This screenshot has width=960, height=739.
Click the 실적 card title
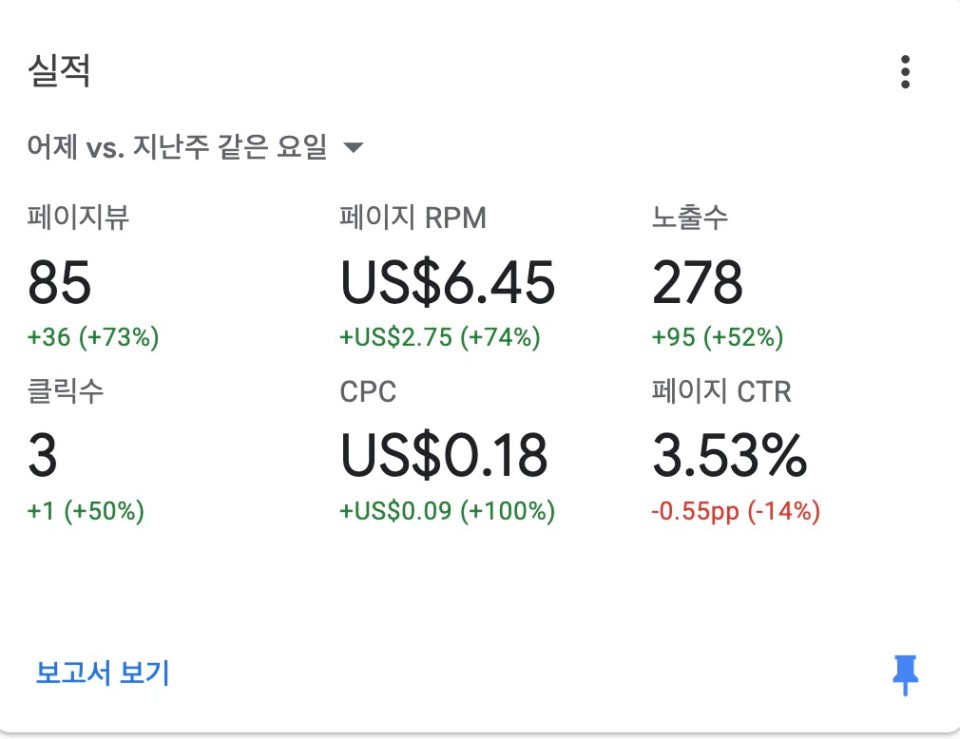pos(60,72)
